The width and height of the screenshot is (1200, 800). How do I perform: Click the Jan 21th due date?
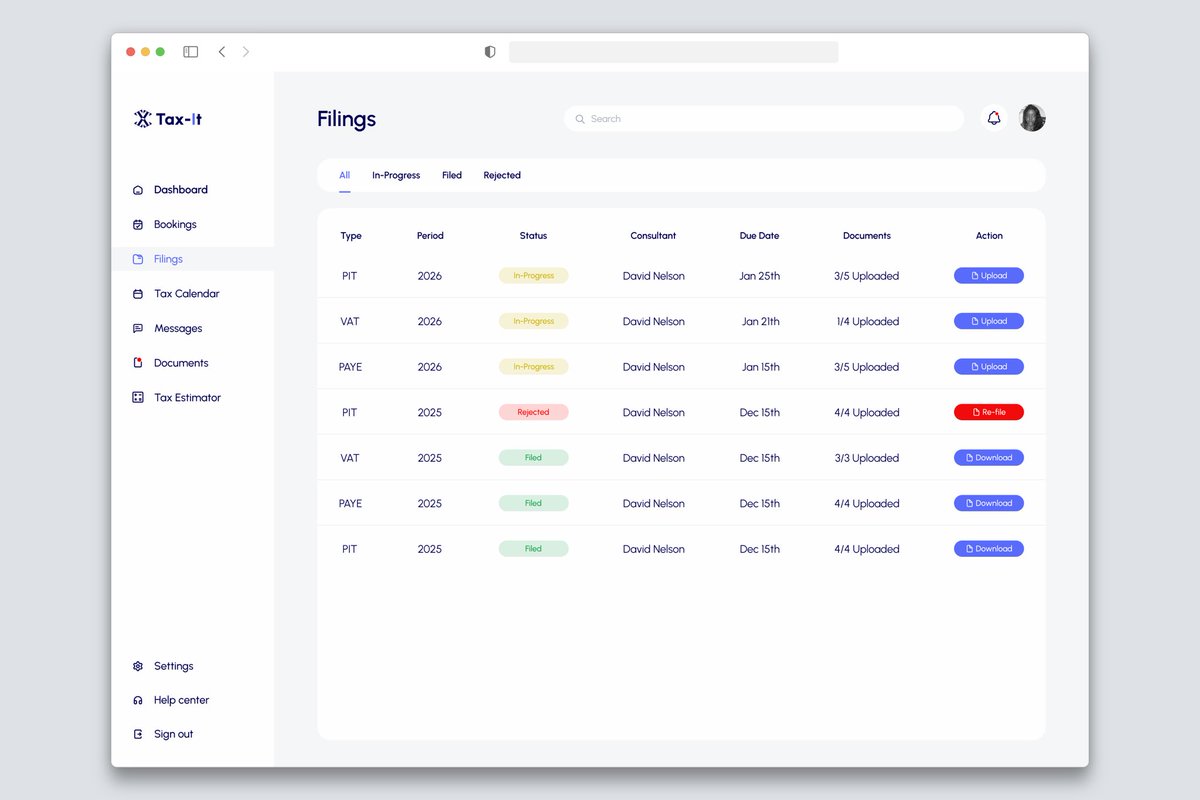[x=760, y=321]
